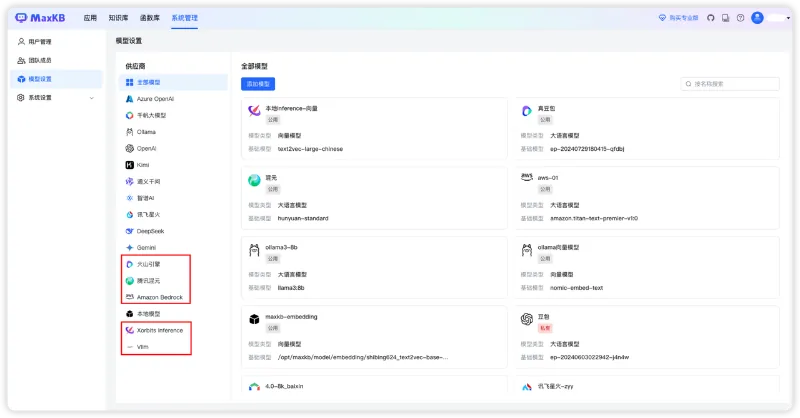
Task: Click the 本地模型 cube icon in supplier list
Action: 130,314
